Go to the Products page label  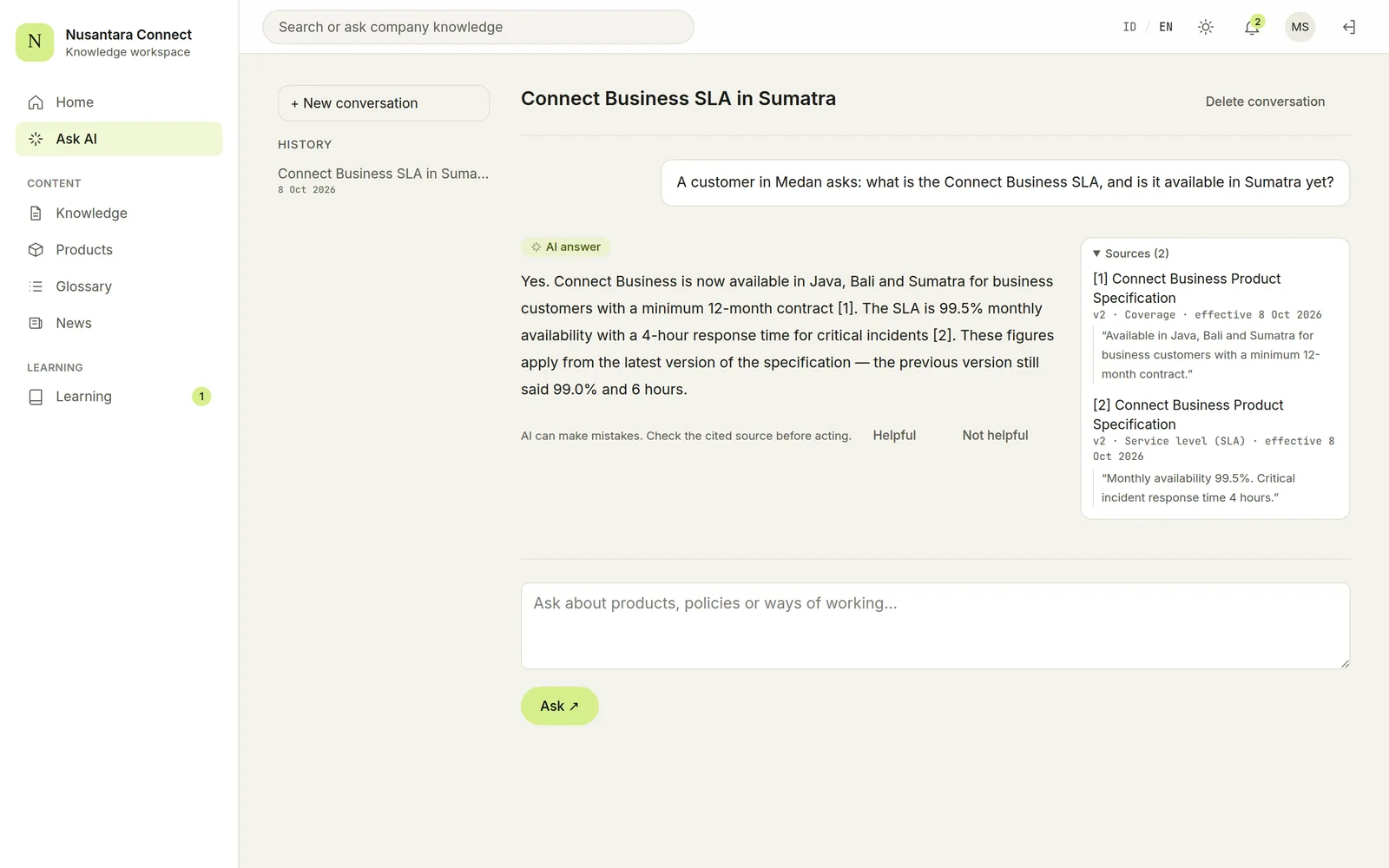84,250
